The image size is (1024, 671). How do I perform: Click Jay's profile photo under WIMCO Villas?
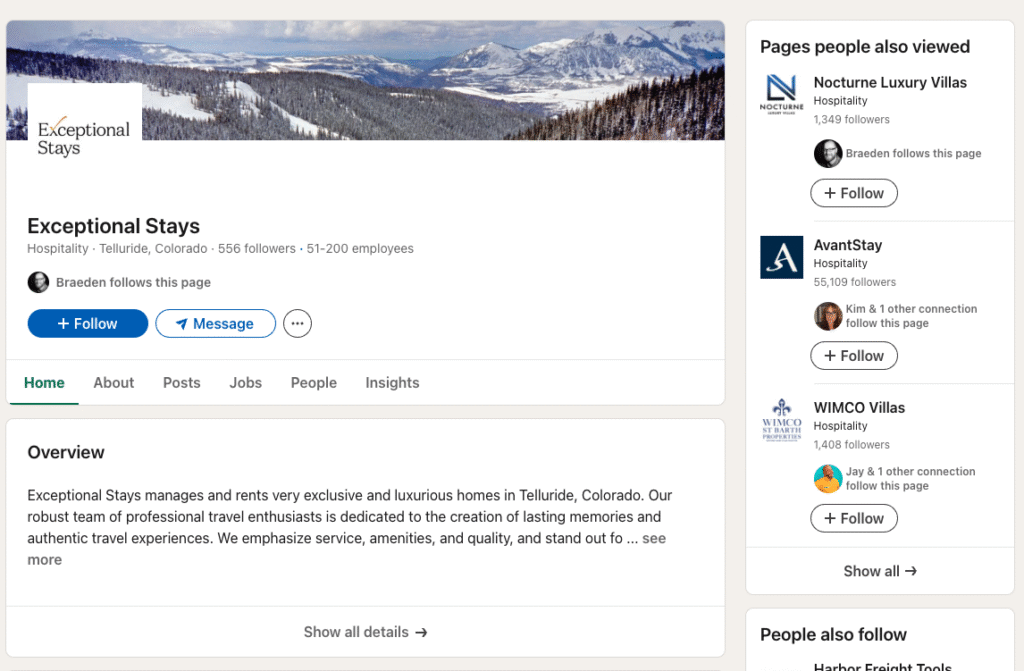click(x=828, y=479)
